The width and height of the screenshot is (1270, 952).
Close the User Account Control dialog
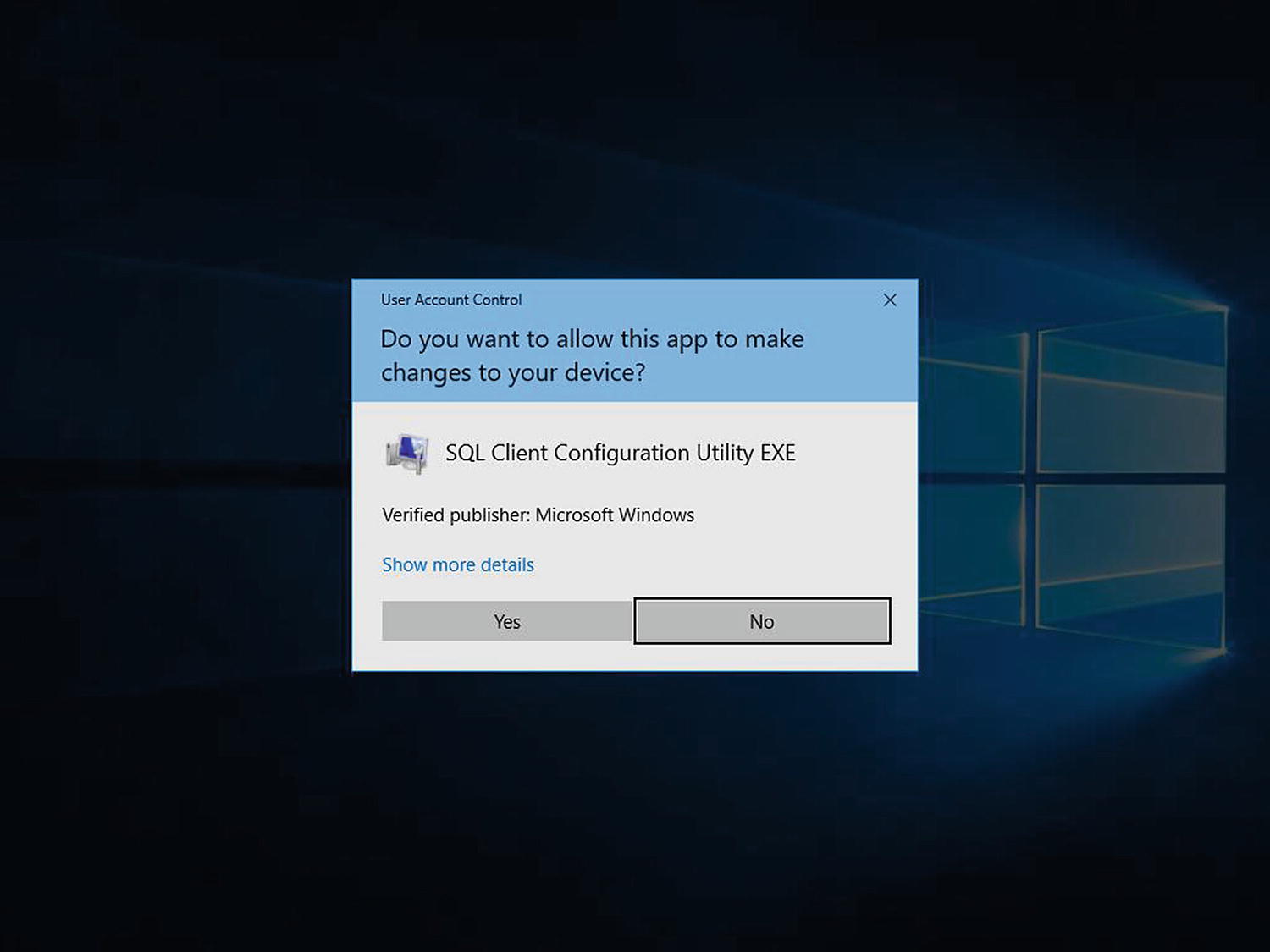[x=890, y=300]
